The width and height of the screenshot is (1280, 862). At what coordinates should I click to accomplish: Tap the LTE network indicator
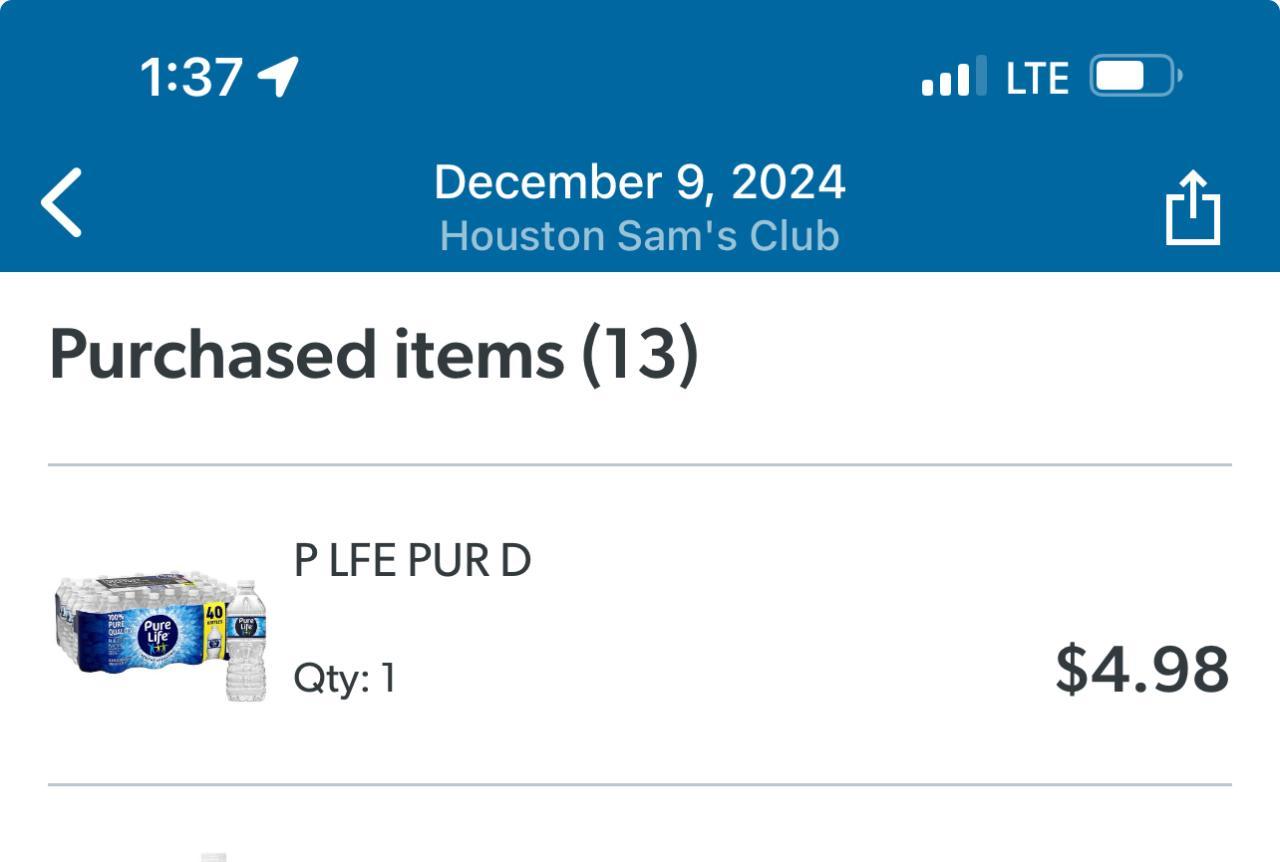(1037, 78)
